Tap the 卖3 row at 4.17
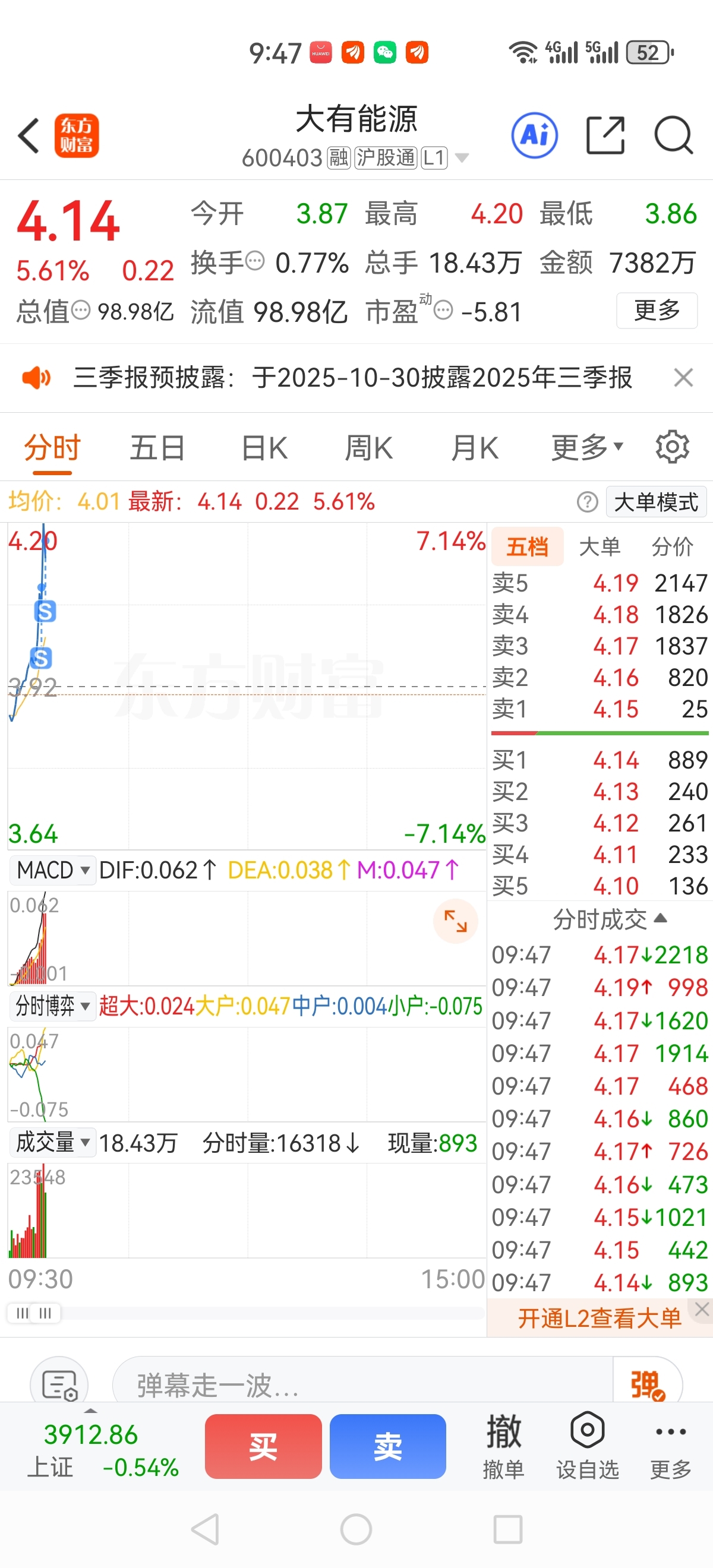 coord(600,646)
